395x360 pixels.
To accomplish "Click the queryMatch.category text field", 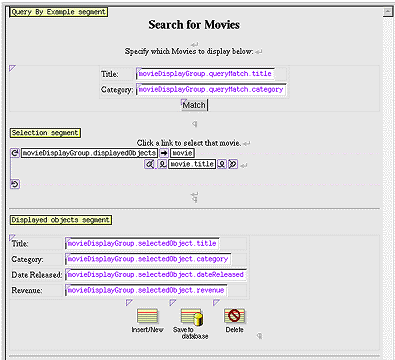I will 211,89.
